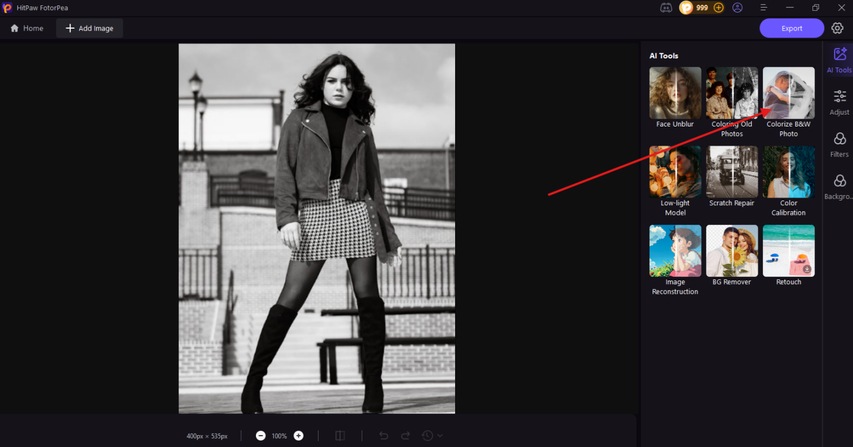Toggle the before/after compare view icon
Viewport: 853px width, 447px height.
[340, 436]
